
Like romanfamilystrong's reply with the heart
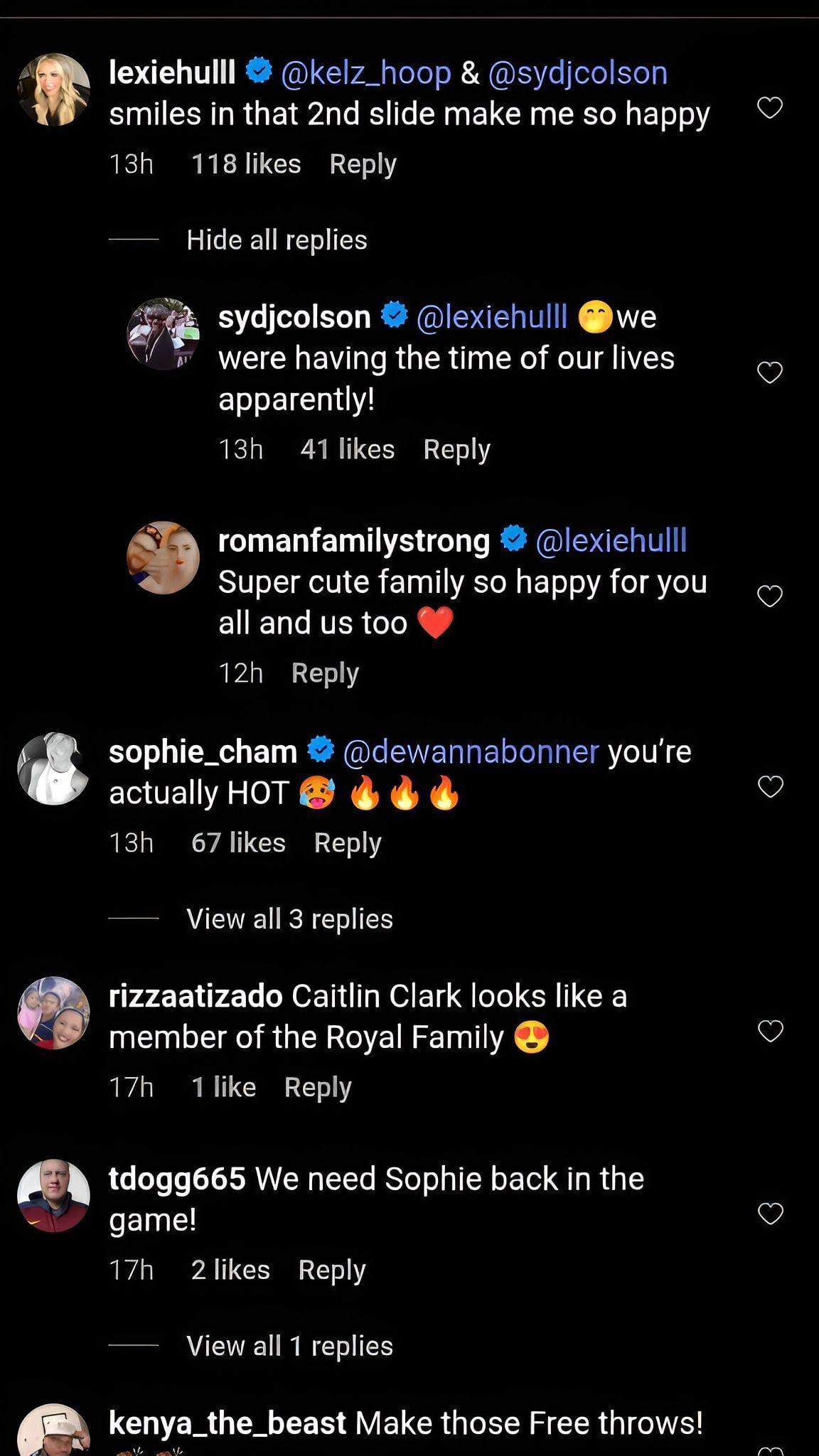pyautogui.click(x=770, y=596)
